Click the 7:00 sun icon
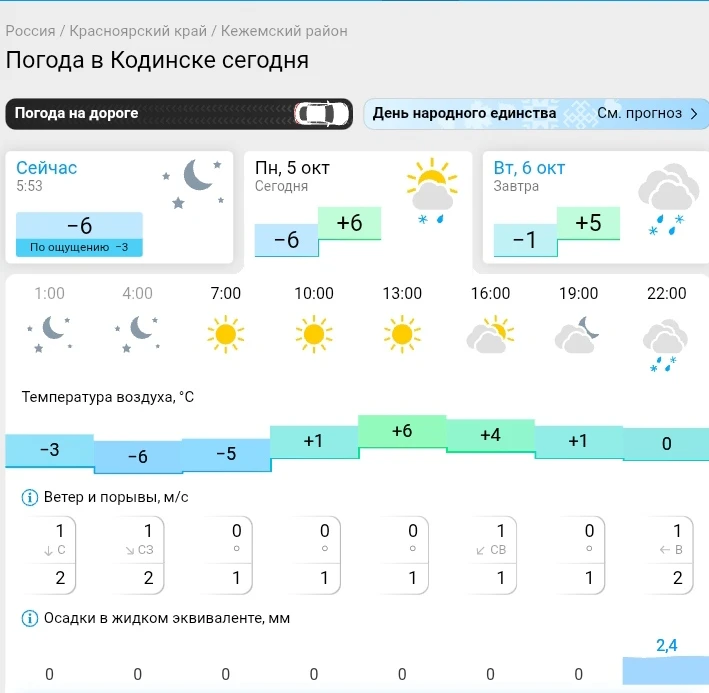The image size is (709, 693). pos(226,334)
